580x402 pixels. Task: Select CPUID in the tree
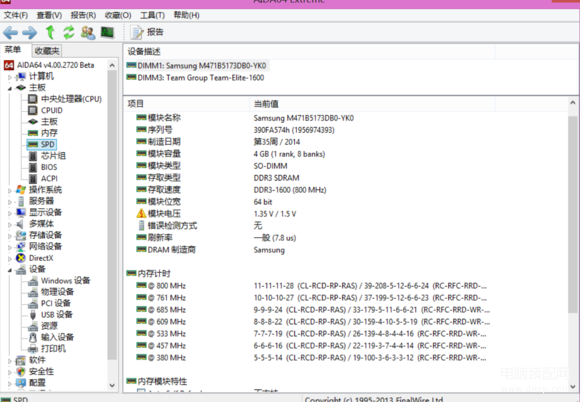point(52,110)
